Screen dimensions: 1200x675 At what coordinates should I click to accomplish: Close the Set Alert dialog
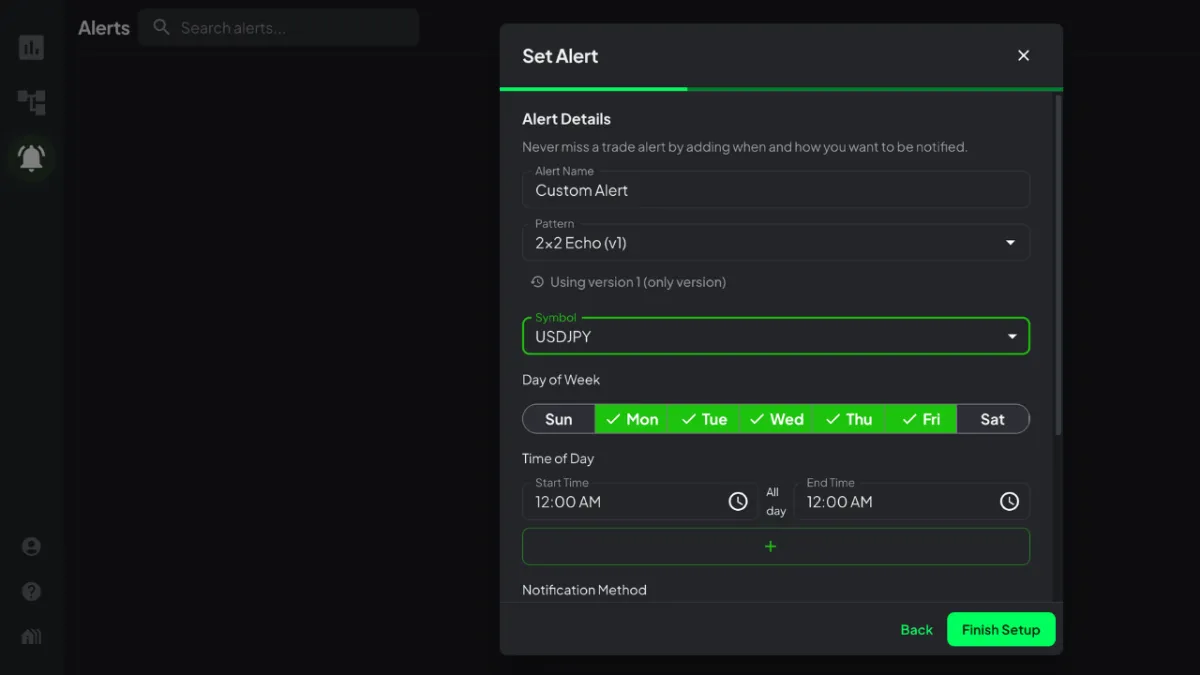(x=1023, y=56)
